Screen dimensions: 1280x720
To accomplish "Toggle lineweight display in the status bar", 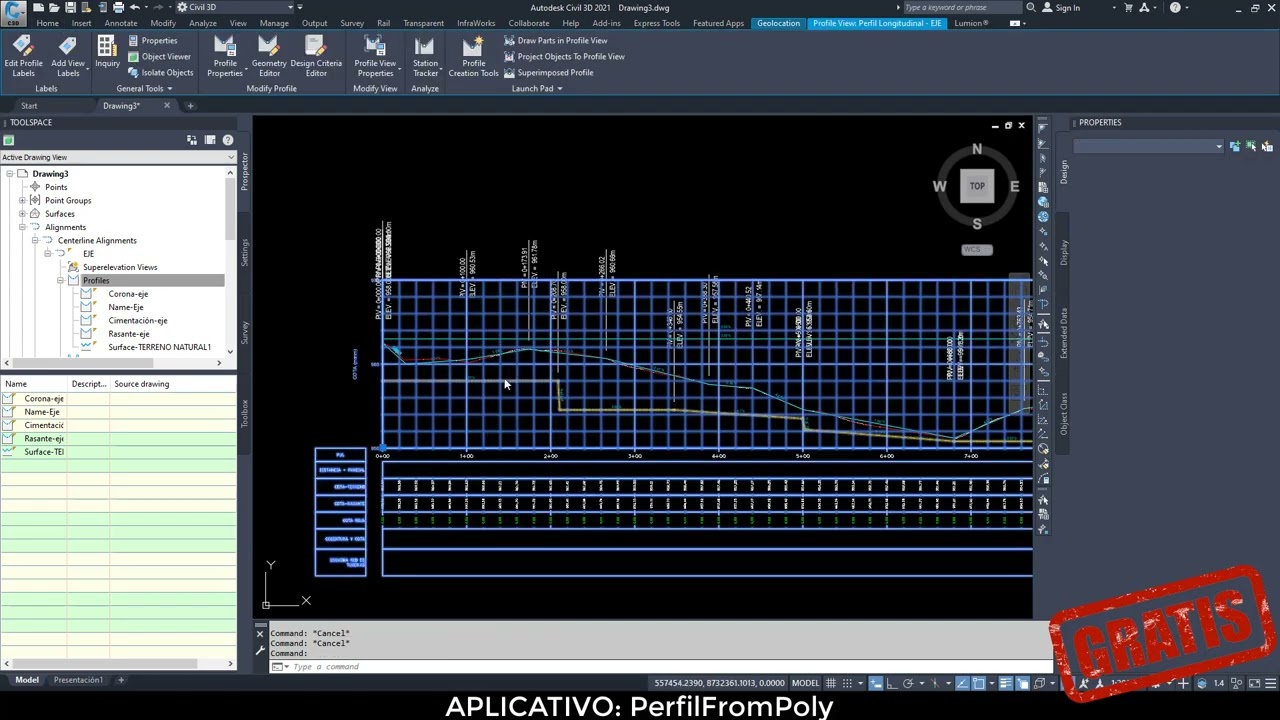I will click(x=1006, y=683).
